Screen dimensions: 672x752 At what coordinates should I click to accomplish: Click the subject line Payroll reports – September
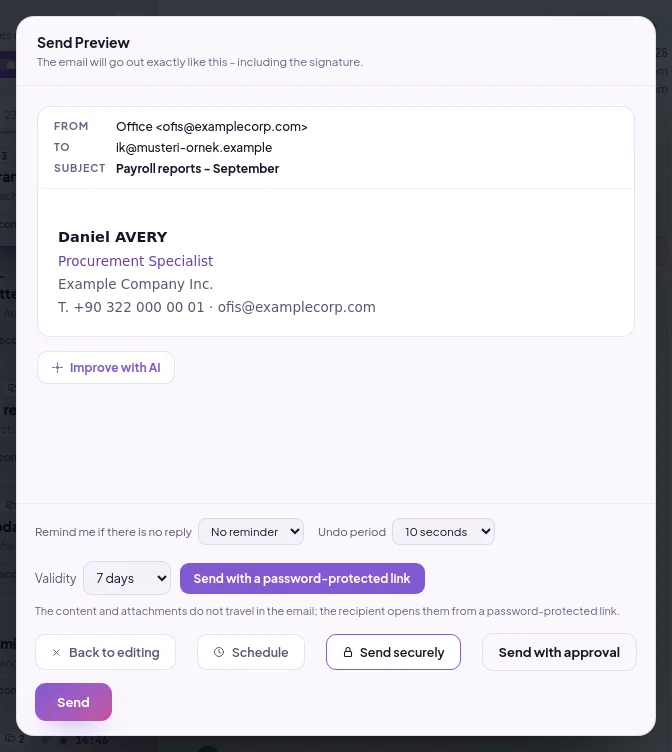(198, 169)
